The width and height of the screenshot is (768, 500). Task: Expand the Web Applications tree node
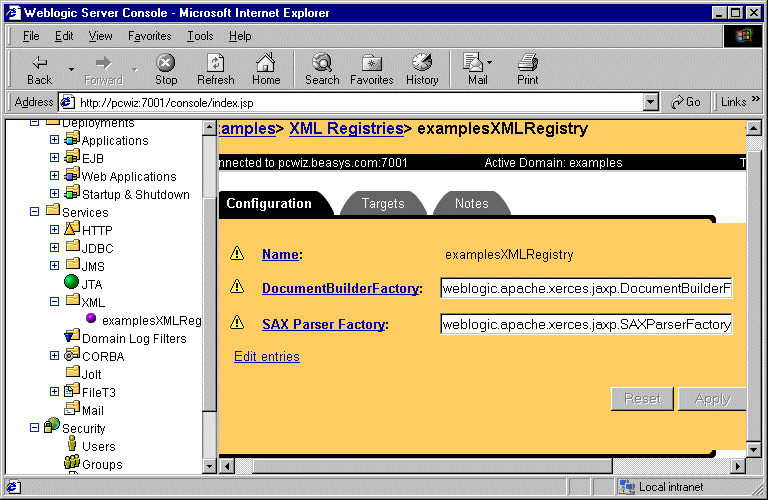point(54,176)
